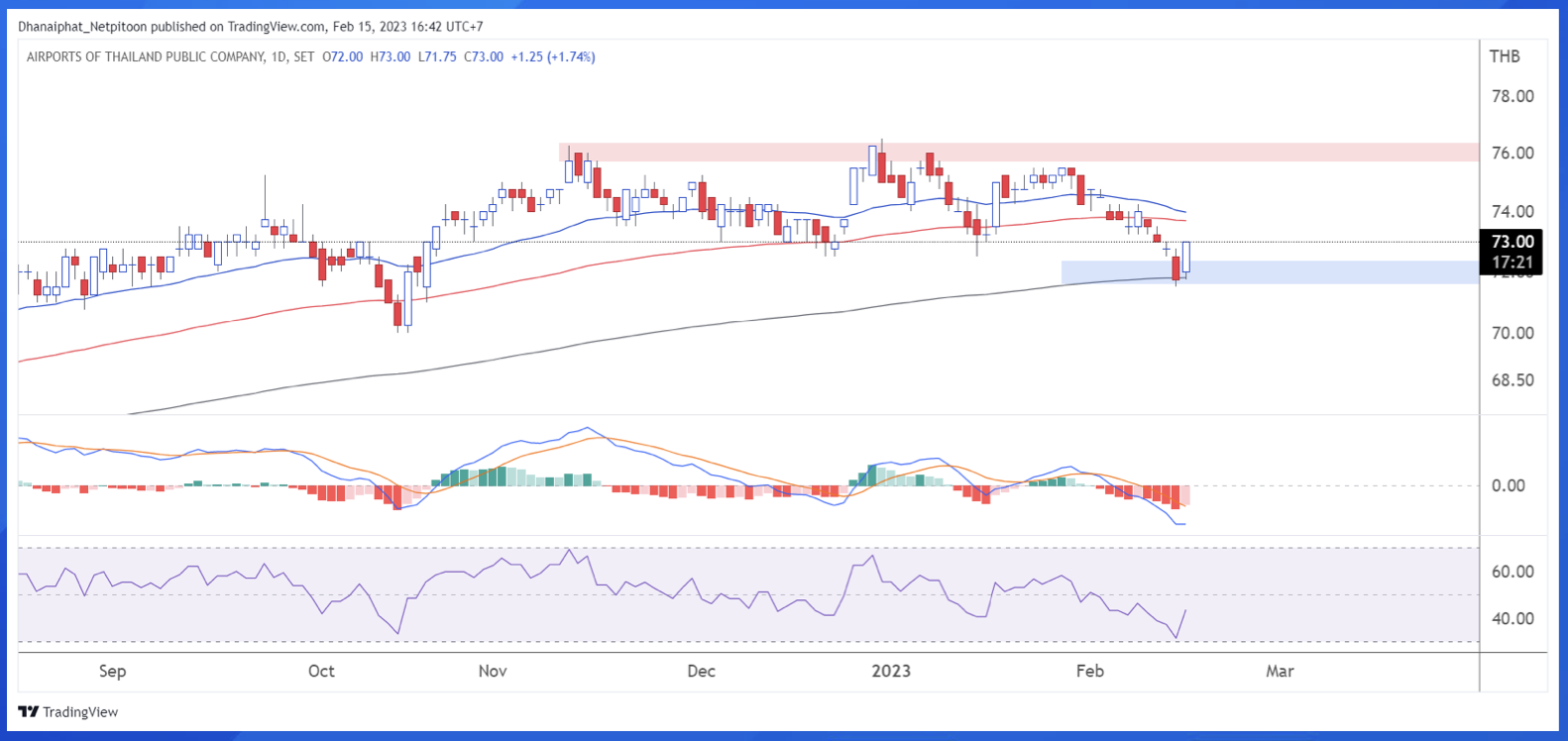The width and height of the screenshot is (1568, 741).
Task: Click the 40.00 RSI axis value
Action: point(1512,618)
